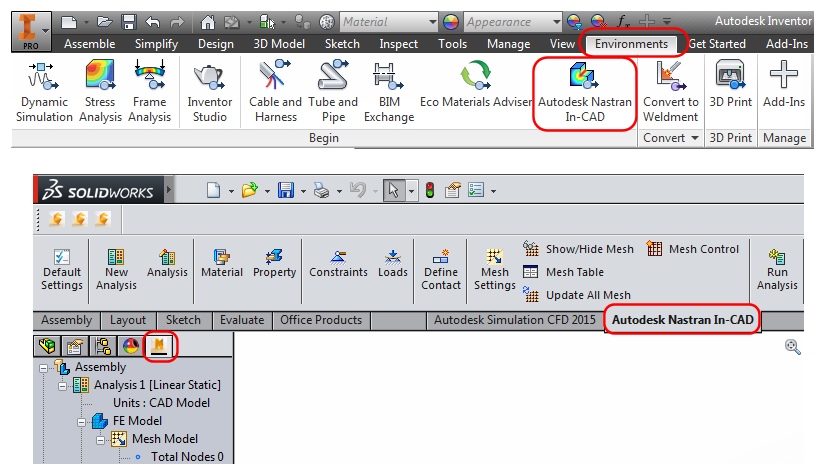Redo in Inventor quick access toolbar
820x475 pixels.
pos(177,22)
